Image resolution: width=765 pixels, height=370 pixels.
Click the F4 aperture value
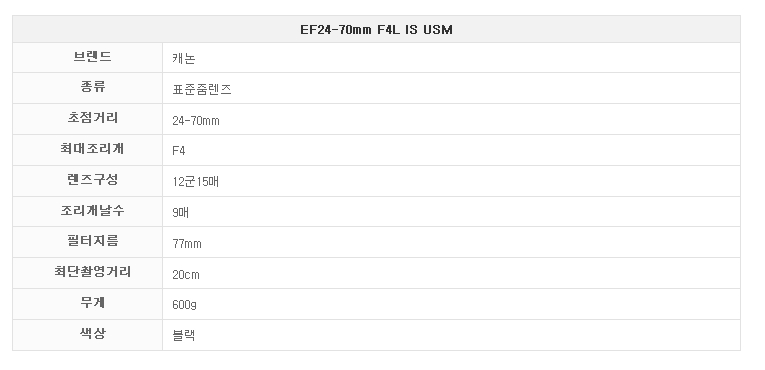tap(179, 151)
